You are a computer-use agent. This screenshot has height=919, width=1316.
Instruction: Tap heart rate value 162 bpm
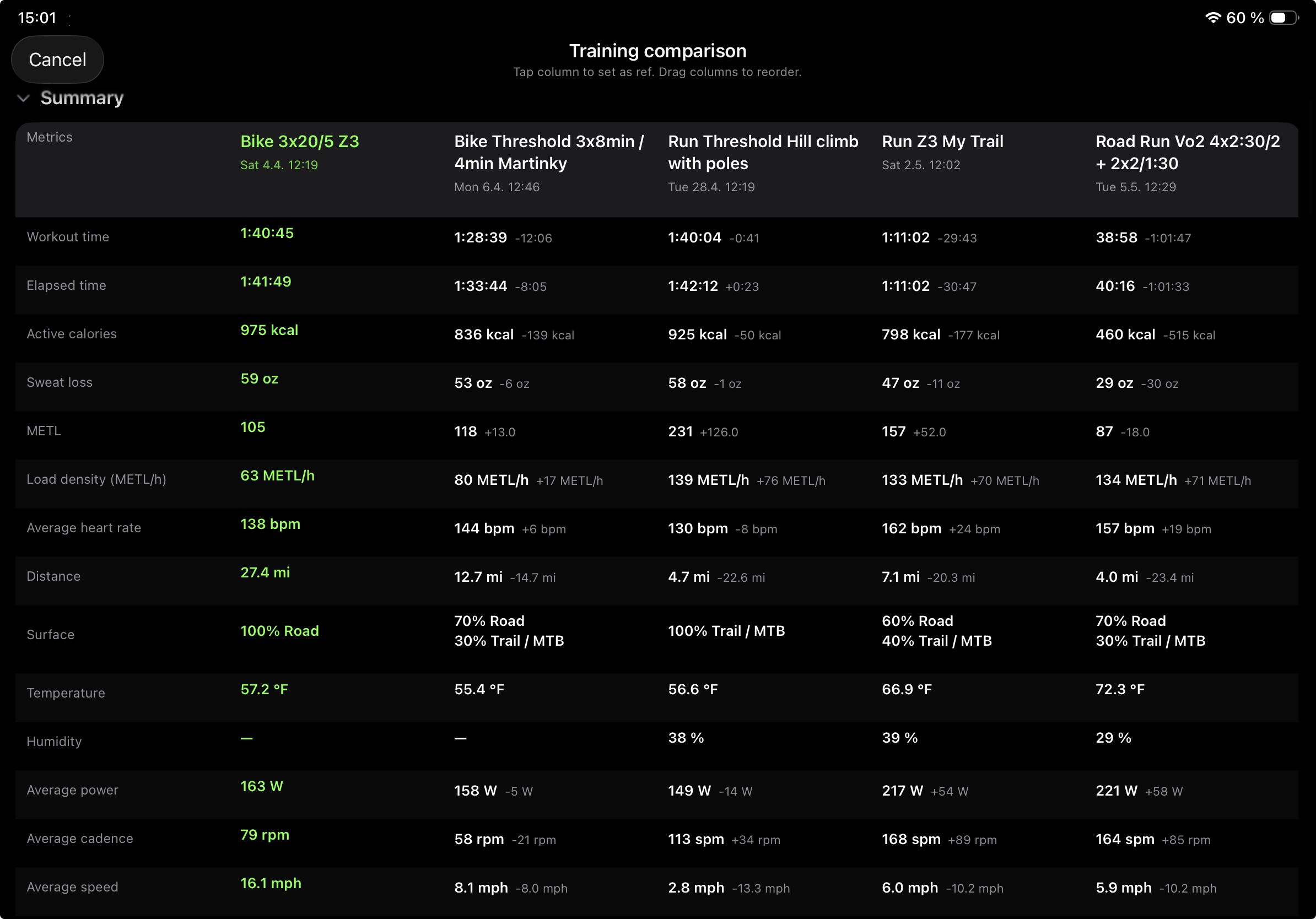912,528
